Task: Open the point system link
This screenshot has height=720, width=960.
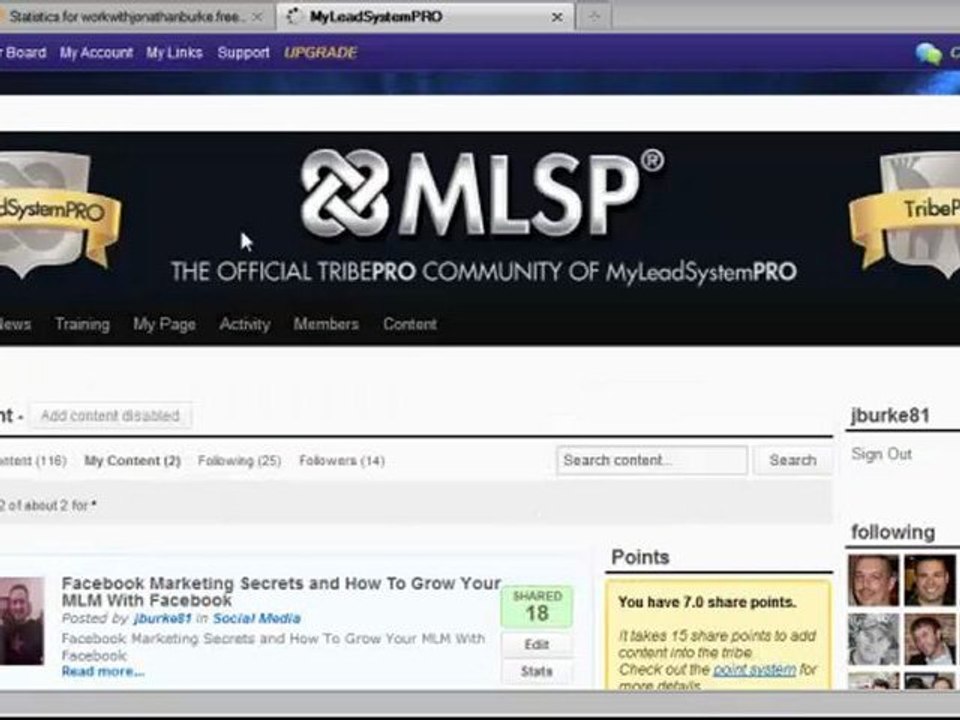Action: [754, 670]
